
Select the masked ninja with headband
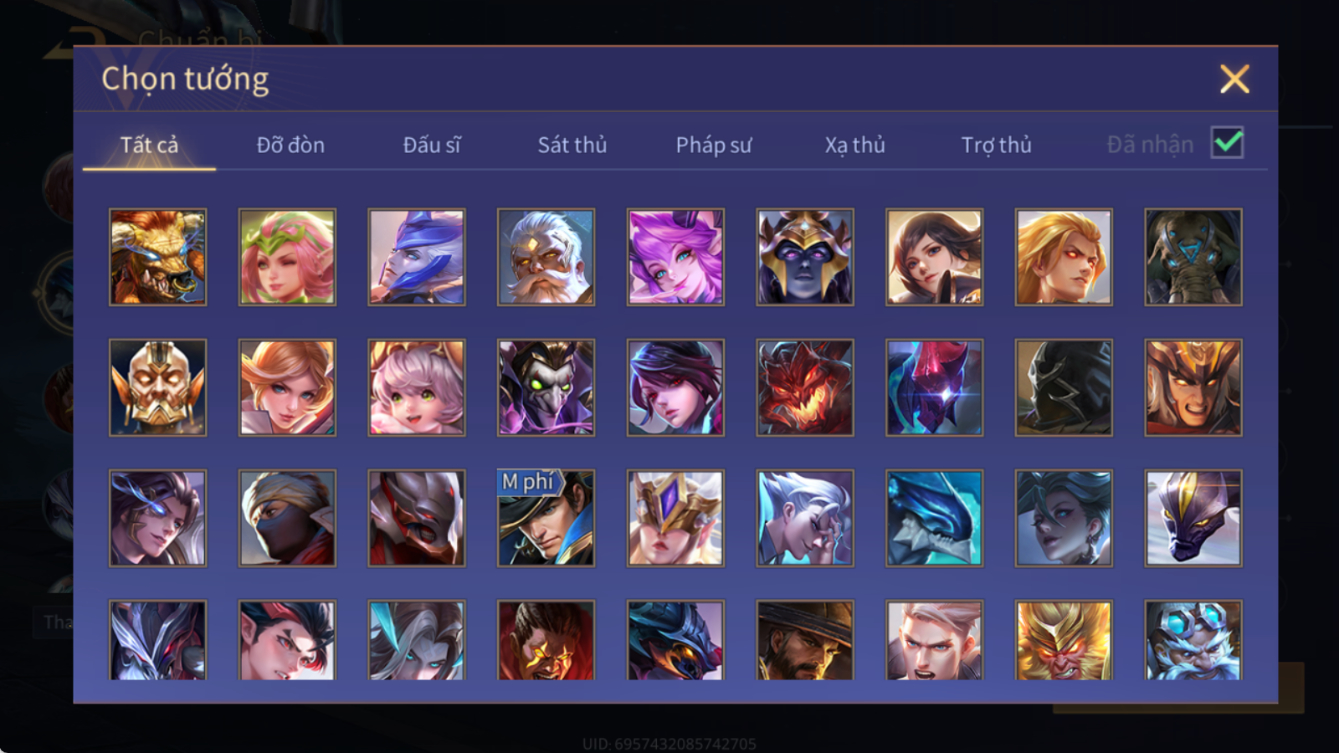(287, 518)
